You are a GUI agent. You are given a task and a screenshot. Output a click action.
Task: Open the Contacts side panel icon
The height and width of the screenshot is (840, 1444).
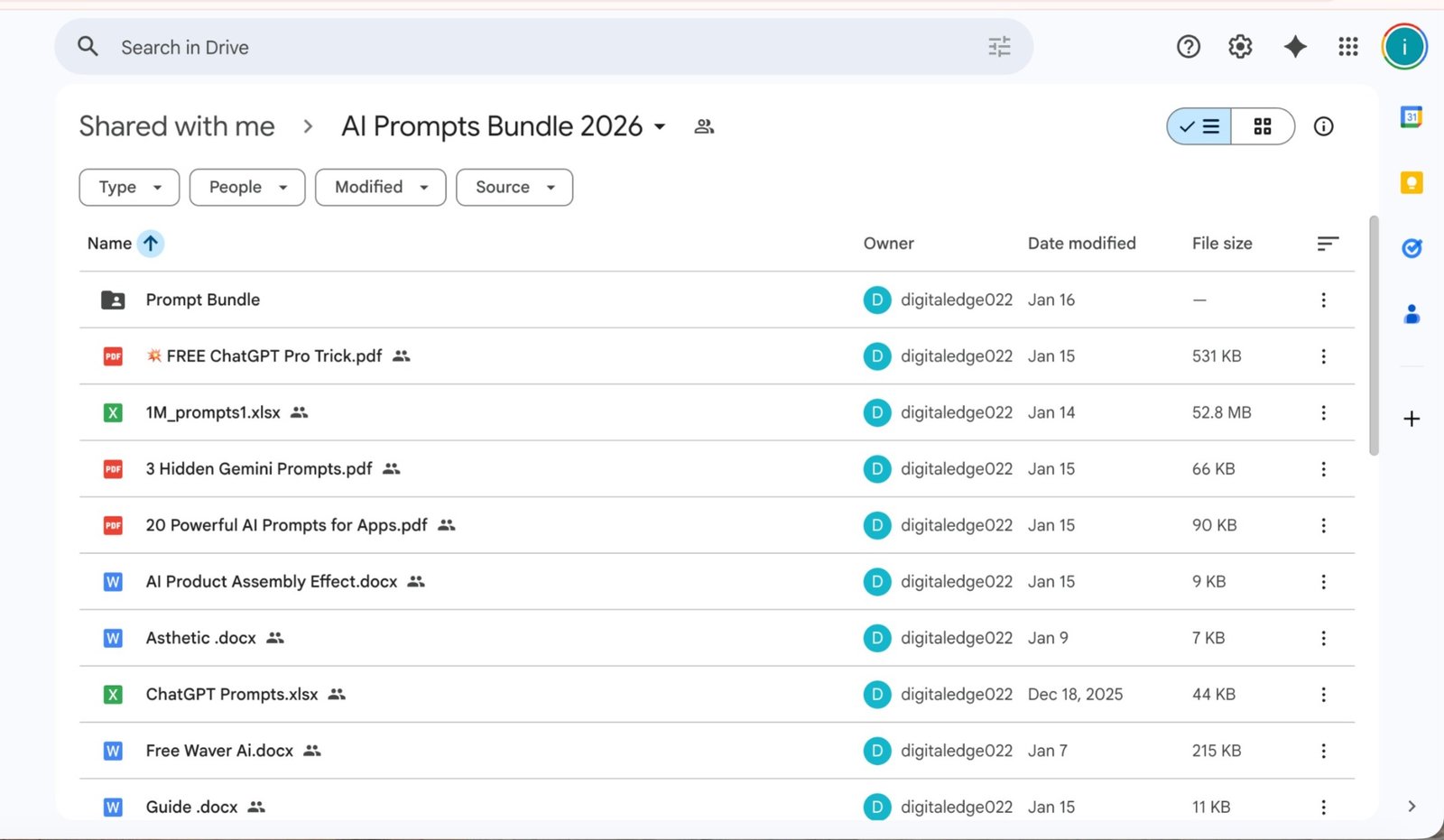pyautogui.click(x=1412, y=314)
